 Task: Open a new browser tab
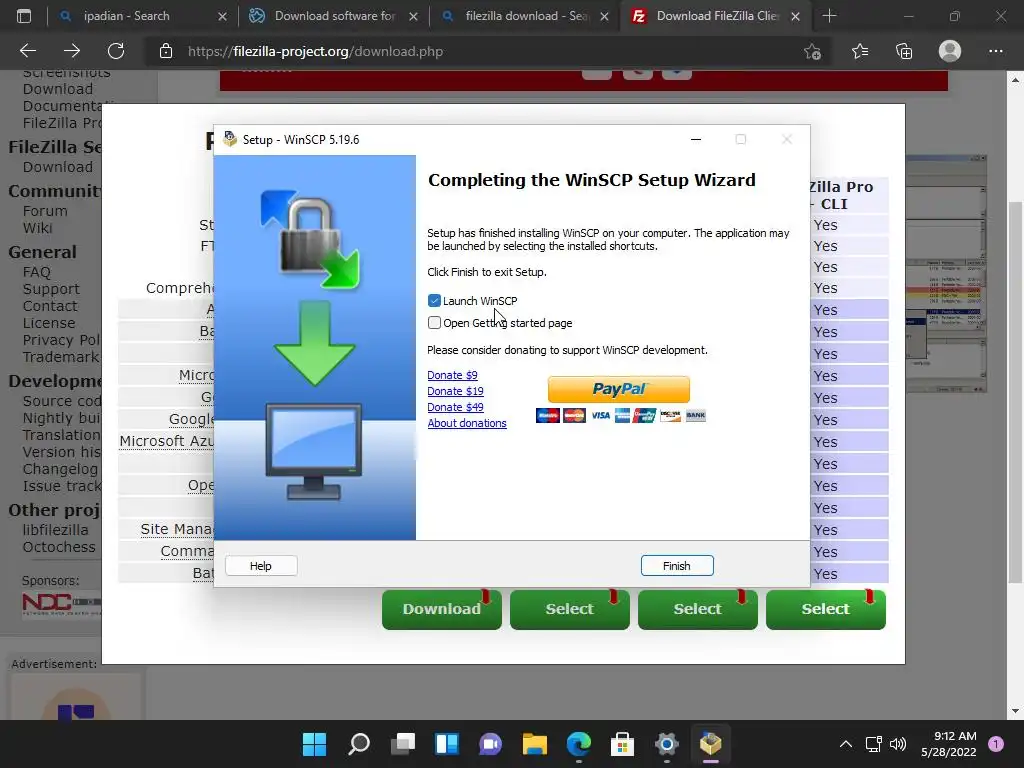click(829, 16)
